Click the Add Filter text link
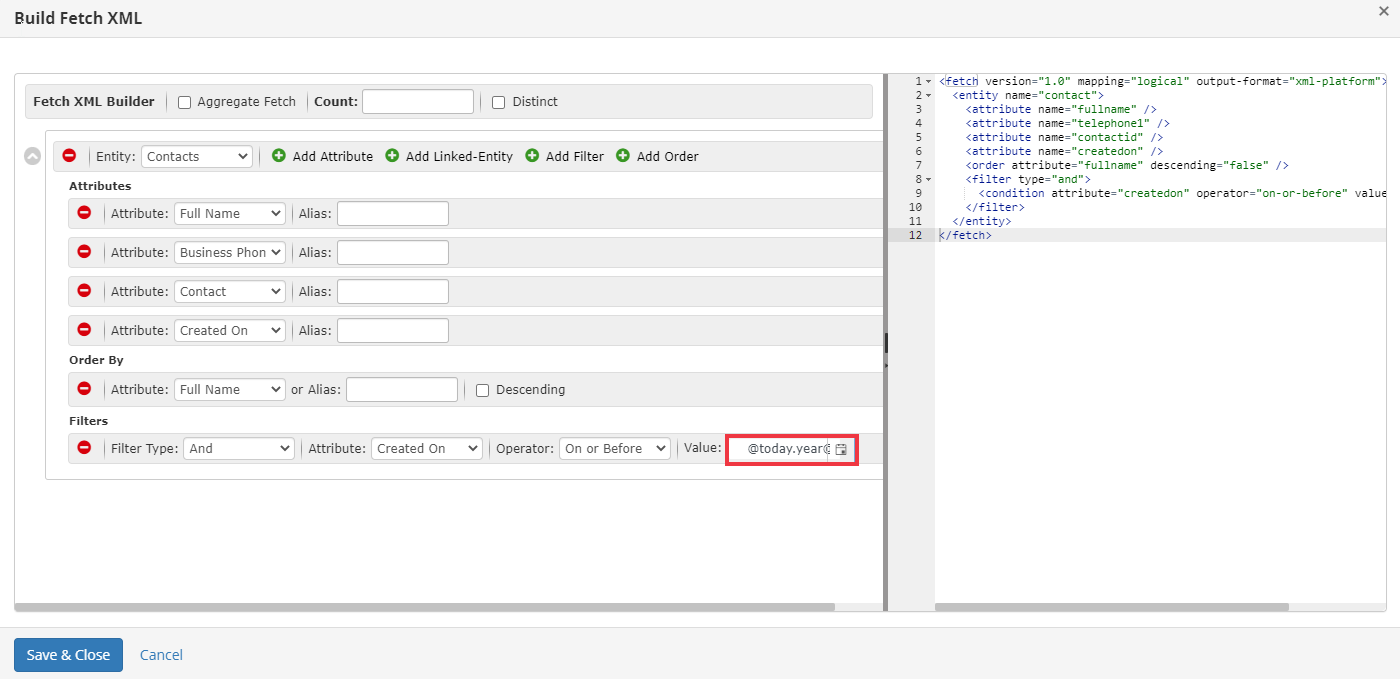The width and height of the screenshot is (1400, 679). coord(575,156)
